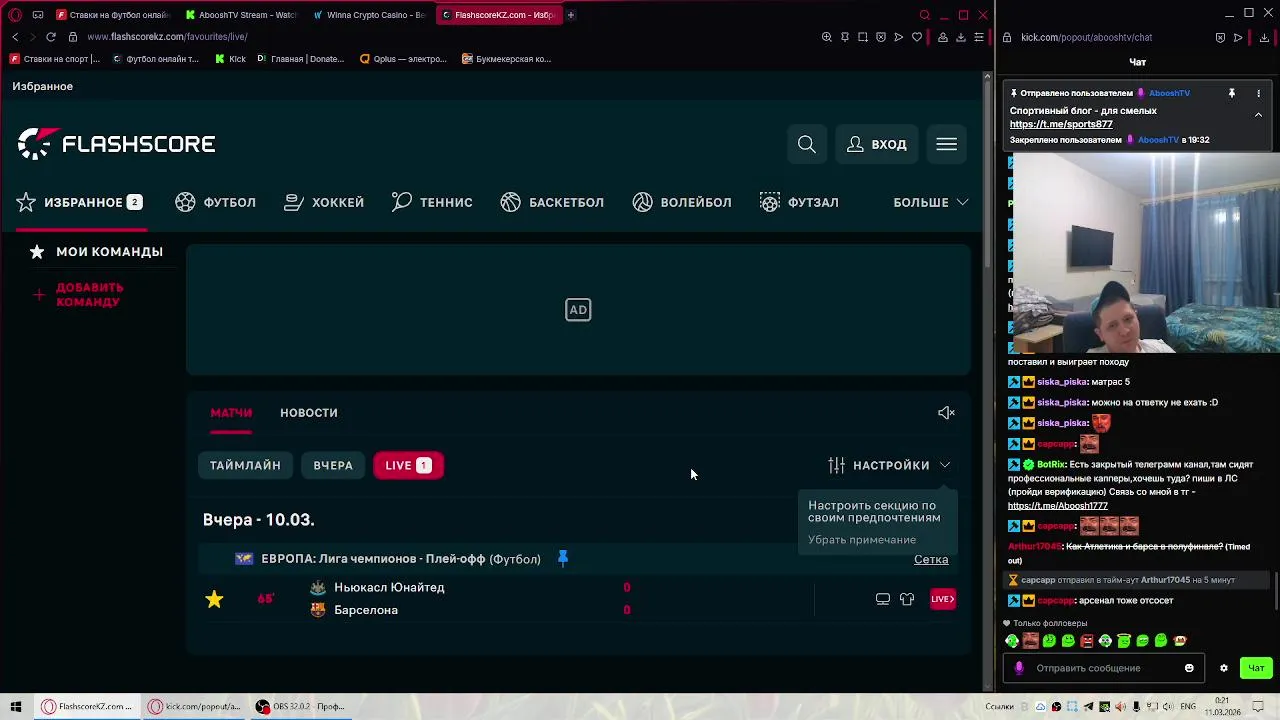
Task: Insert the red angry emote
Action: 1087,641
